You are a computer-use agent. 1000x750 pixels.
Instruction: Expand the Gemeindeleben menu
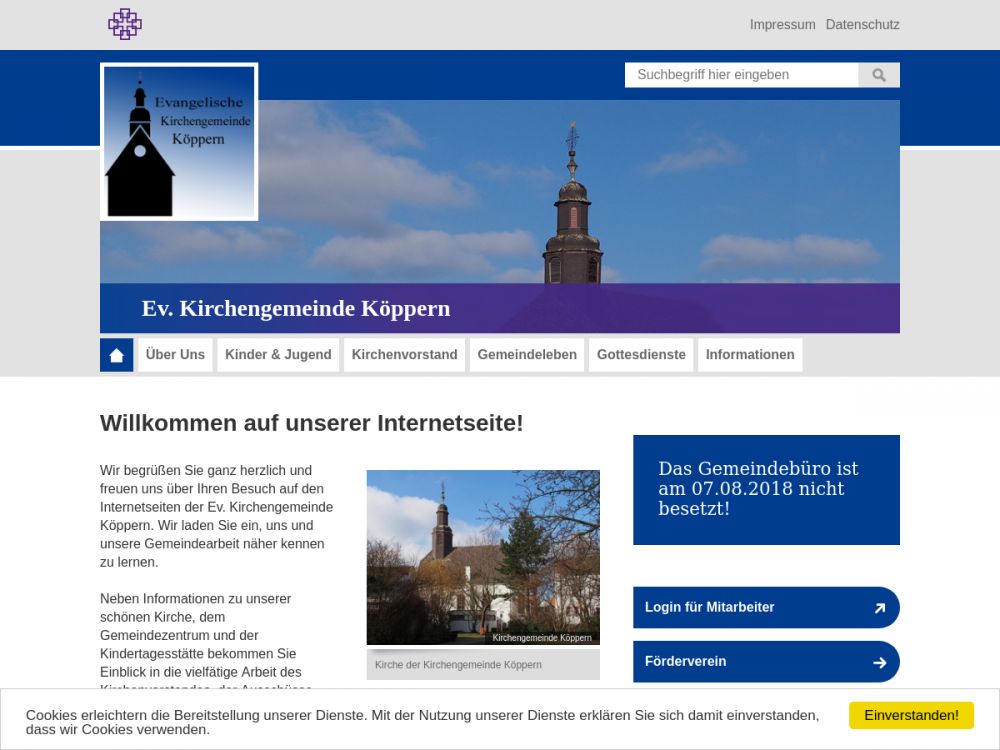(x=527, y=355)
